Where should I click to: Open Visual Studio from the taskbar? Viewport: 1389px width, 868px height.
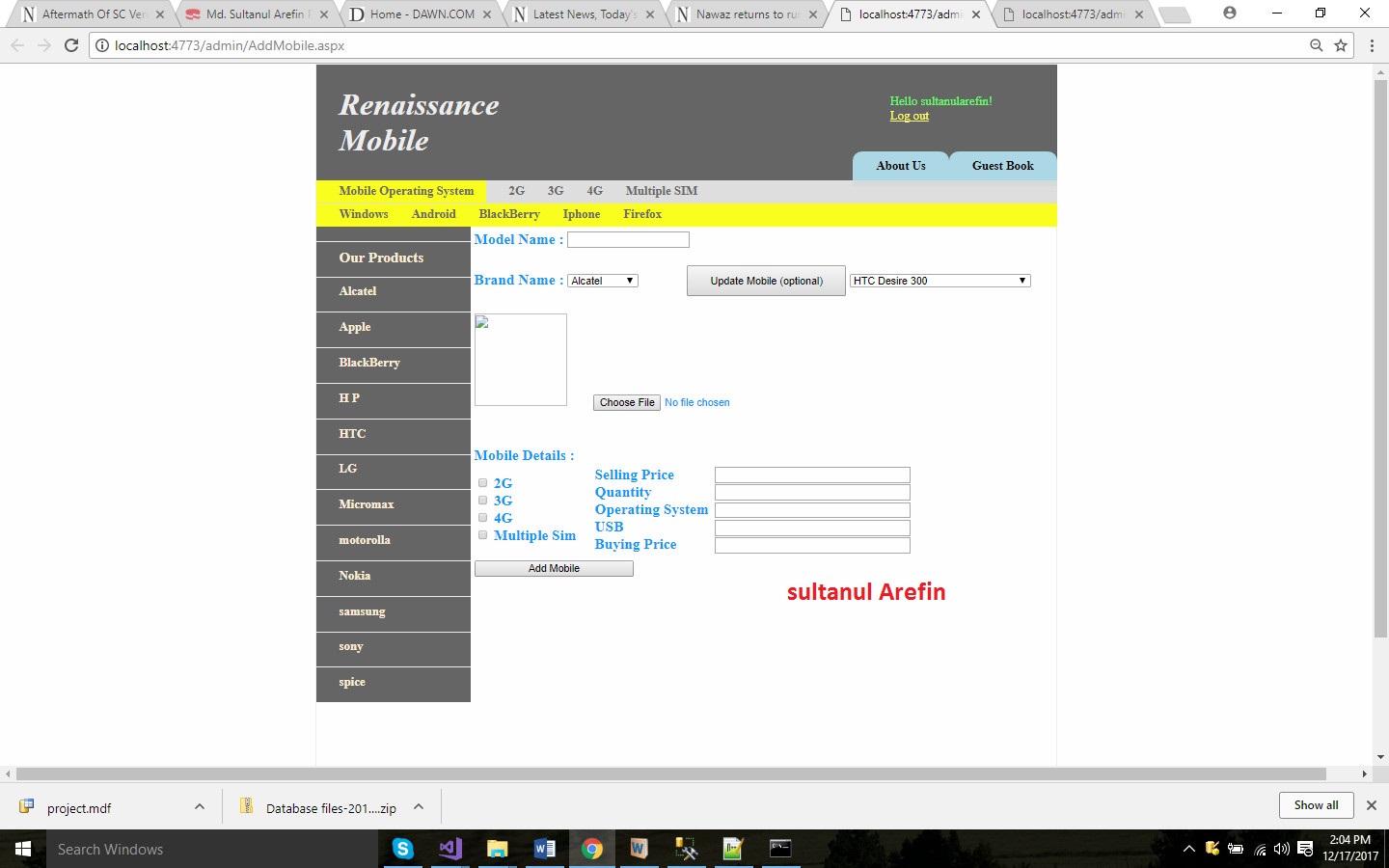click(x=449, y=849)
